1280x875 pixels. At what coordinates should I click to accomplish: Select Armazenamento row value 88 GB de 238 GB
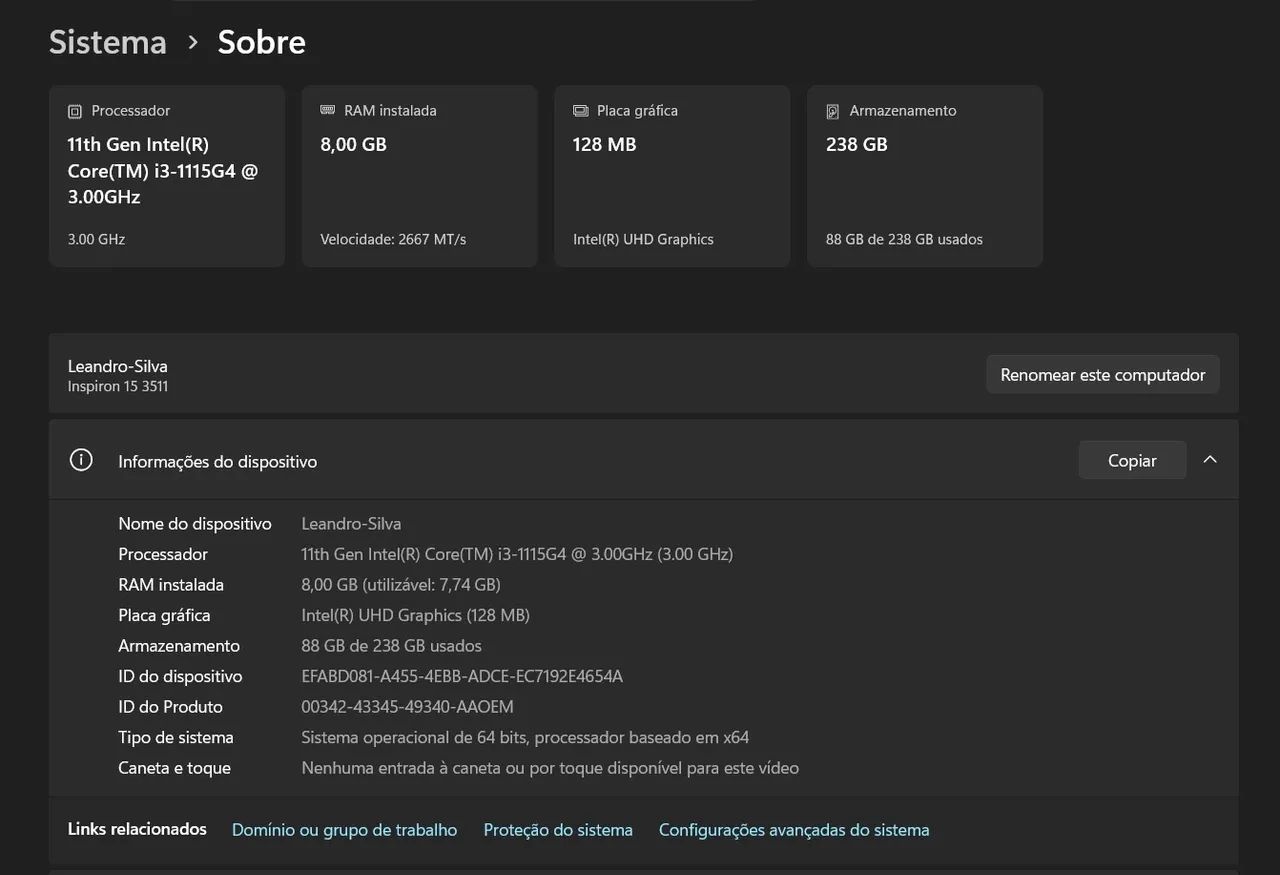(x=391, y=645)
